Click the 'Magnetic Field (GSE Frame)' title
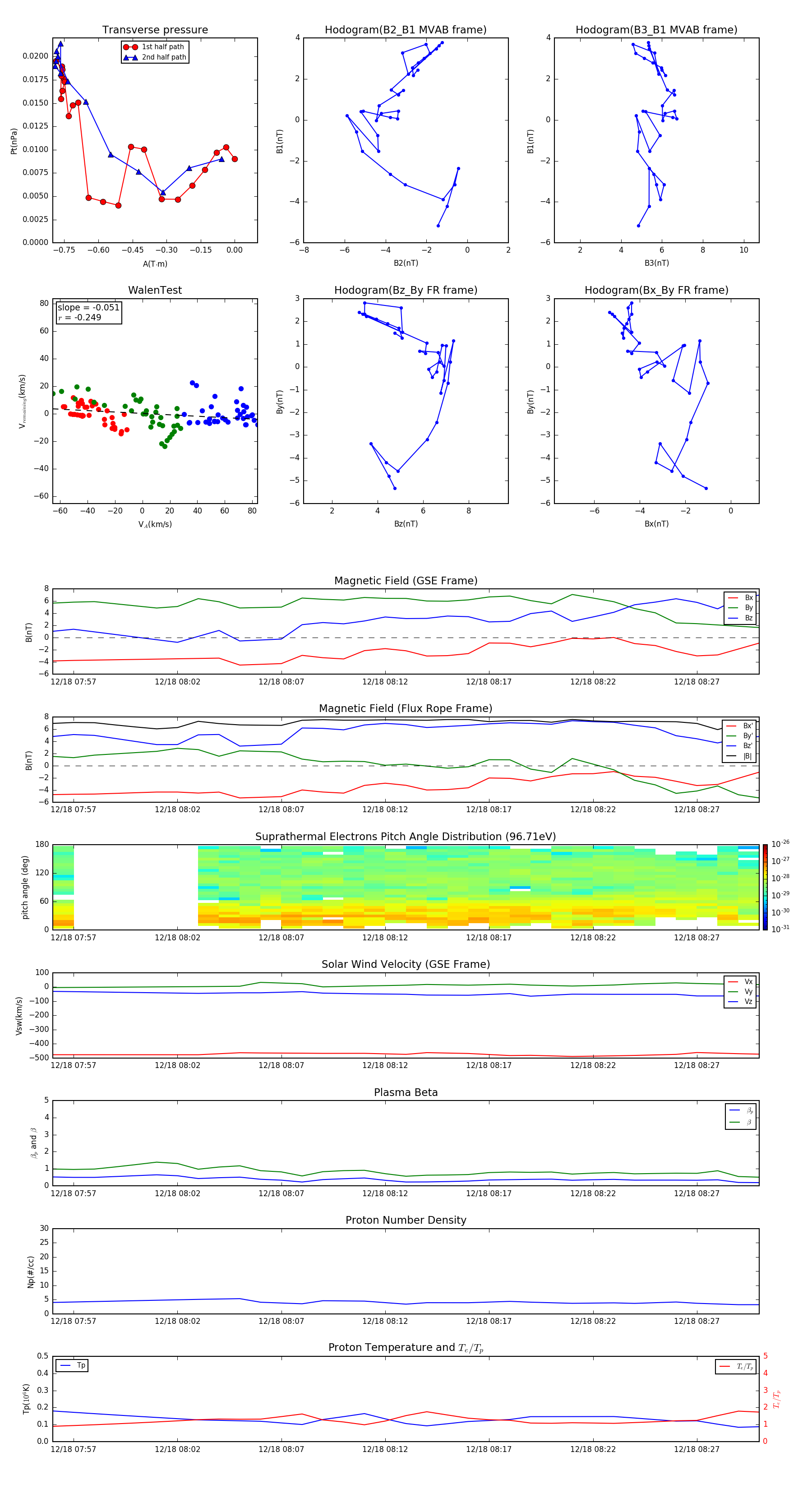The image size is (812, 1489). point(406,581)
